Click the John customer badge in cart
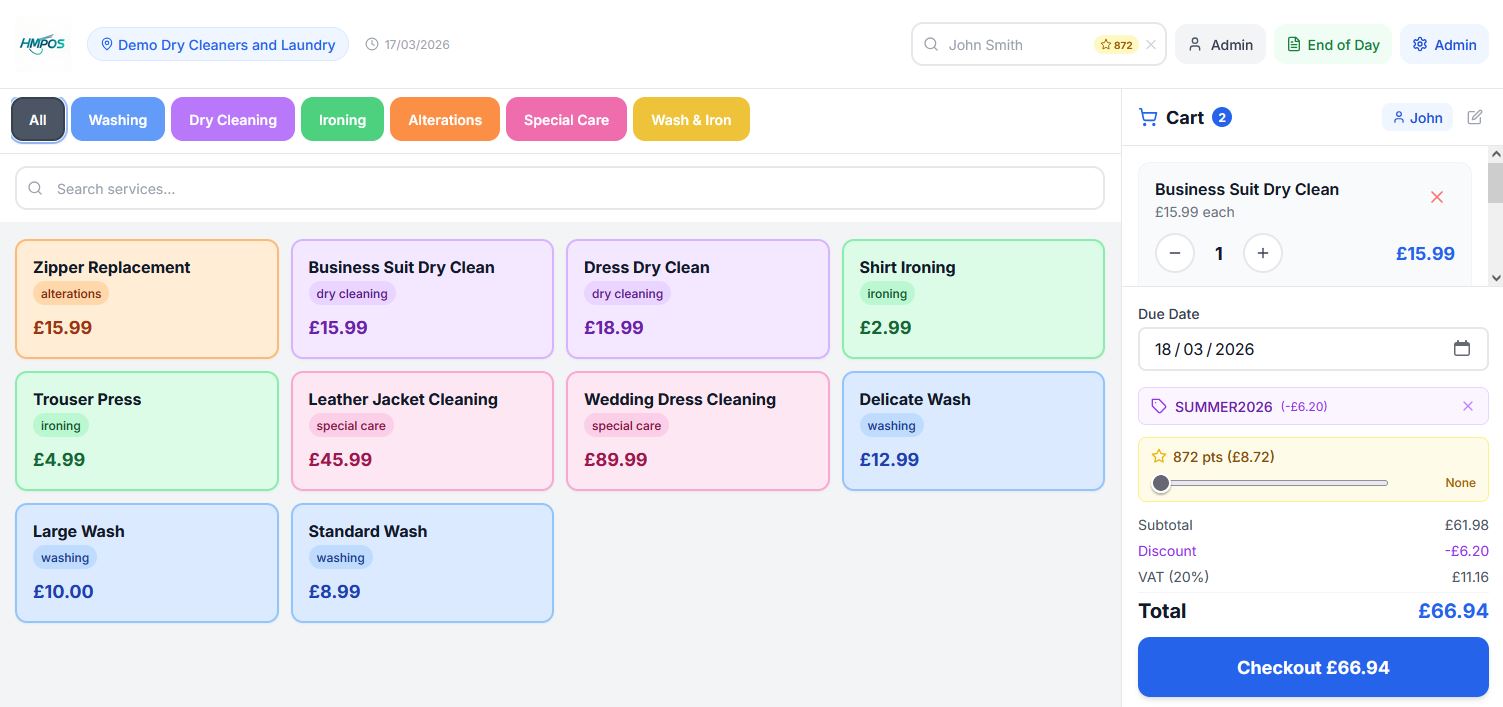Image resolution: width=1503 pixels, height=707 pixels. tap(1417, 118)
